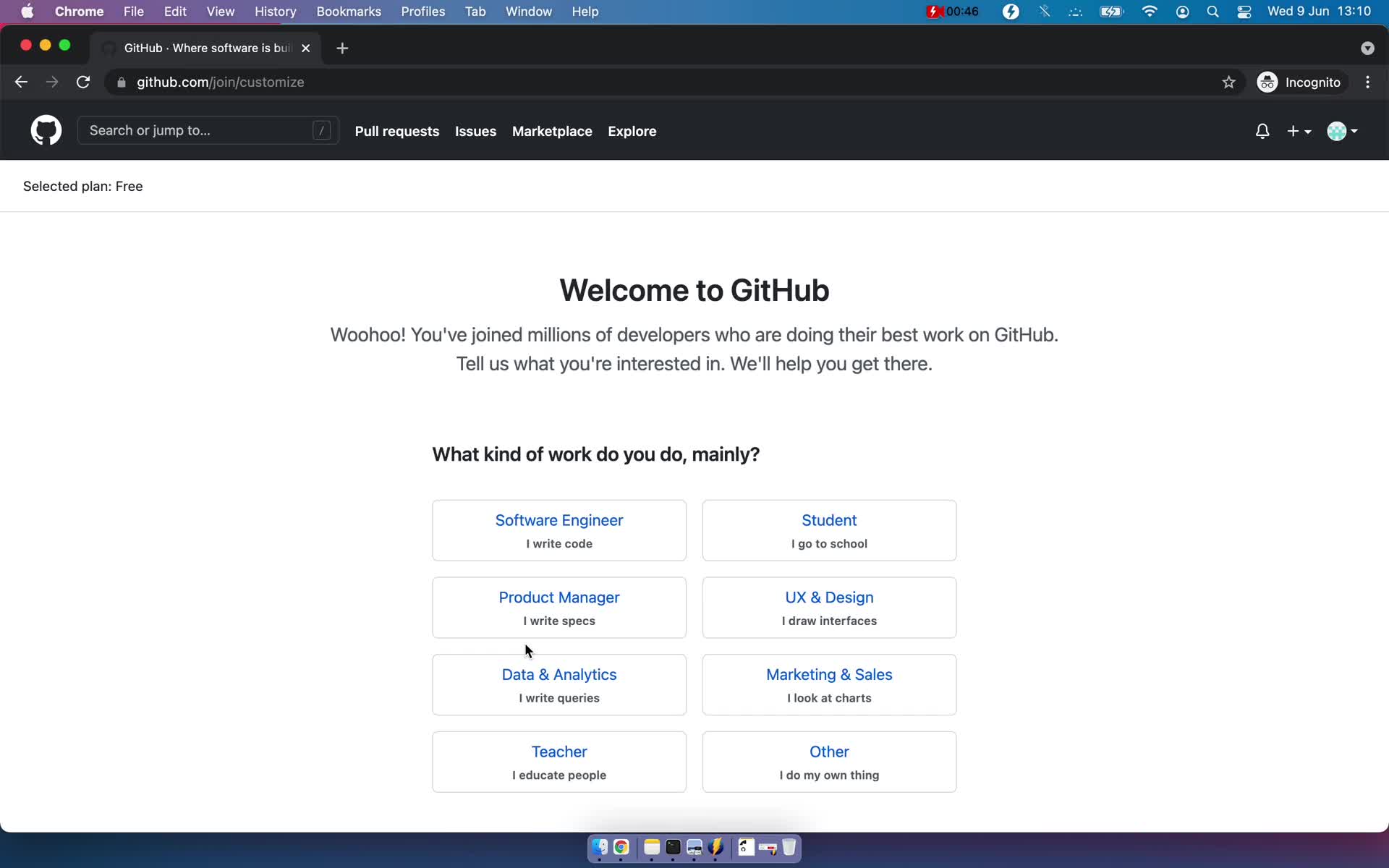This screenshot has height=868, width=1389.
Task: Pick the Teacher option
Action: pyautogui.click(x=559, y=762)
